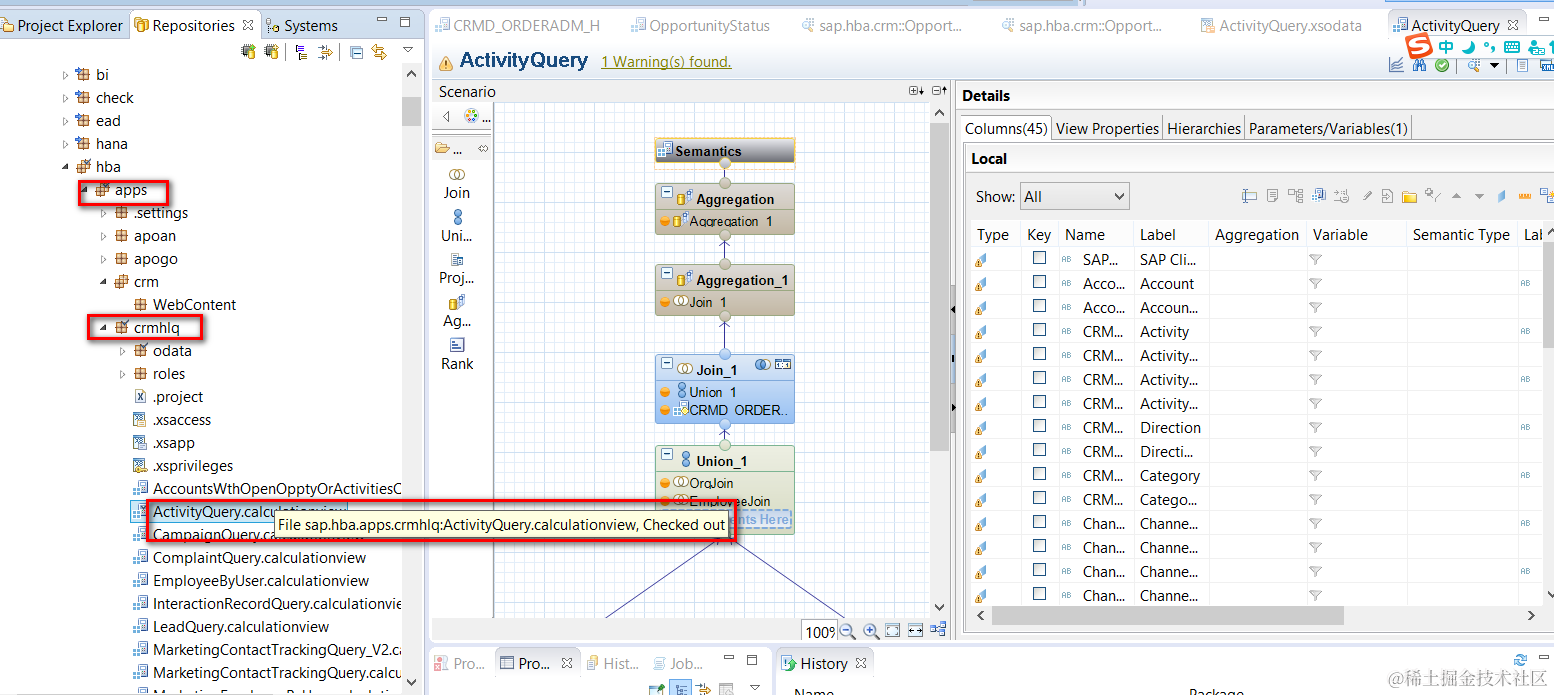Screen dimensions: 1554x695
Task: Collapse the Join_1 node
Action: pyautogui.click(x=665, y=362)
